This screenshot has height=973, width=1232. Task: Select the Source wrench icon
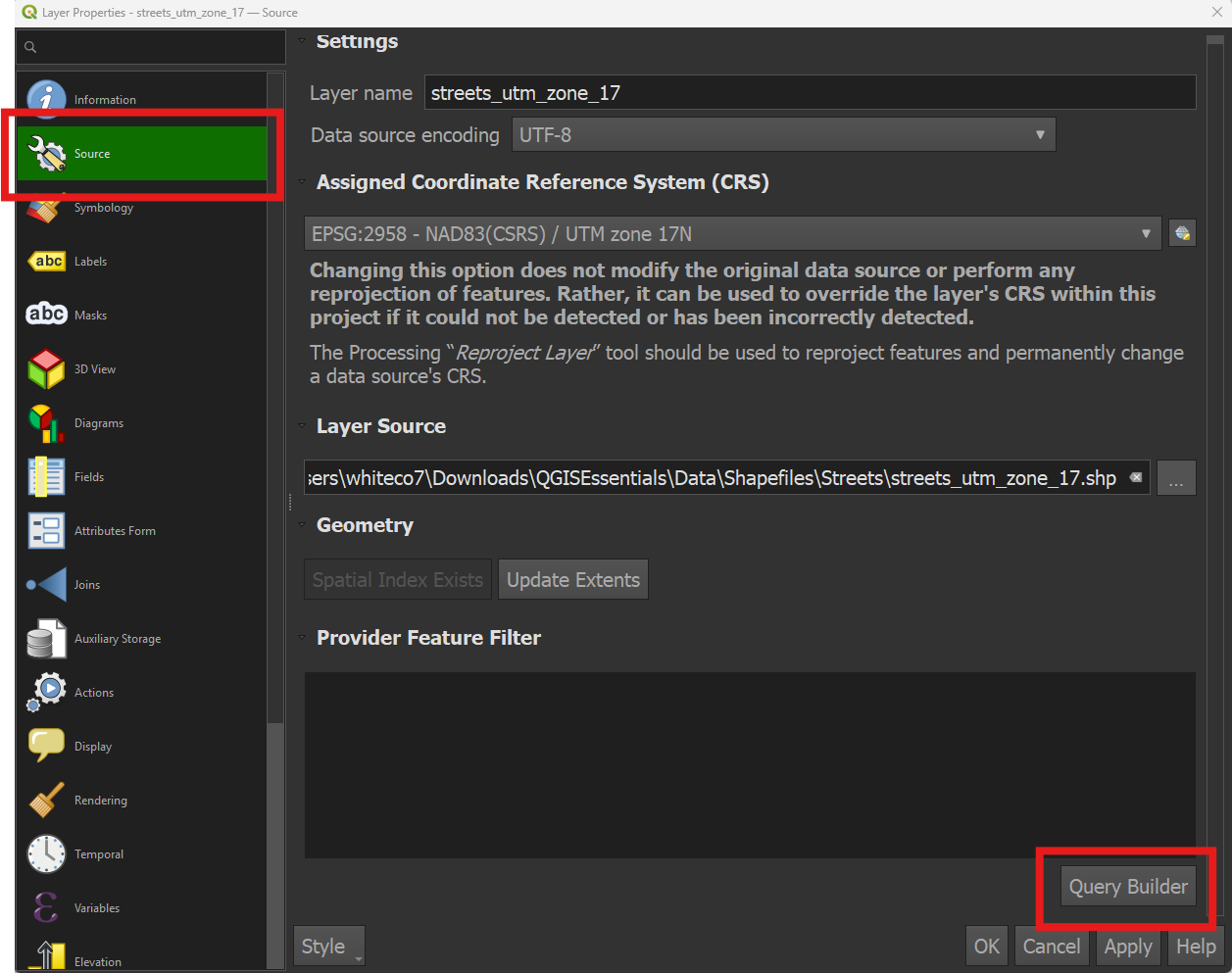(46, 153)
